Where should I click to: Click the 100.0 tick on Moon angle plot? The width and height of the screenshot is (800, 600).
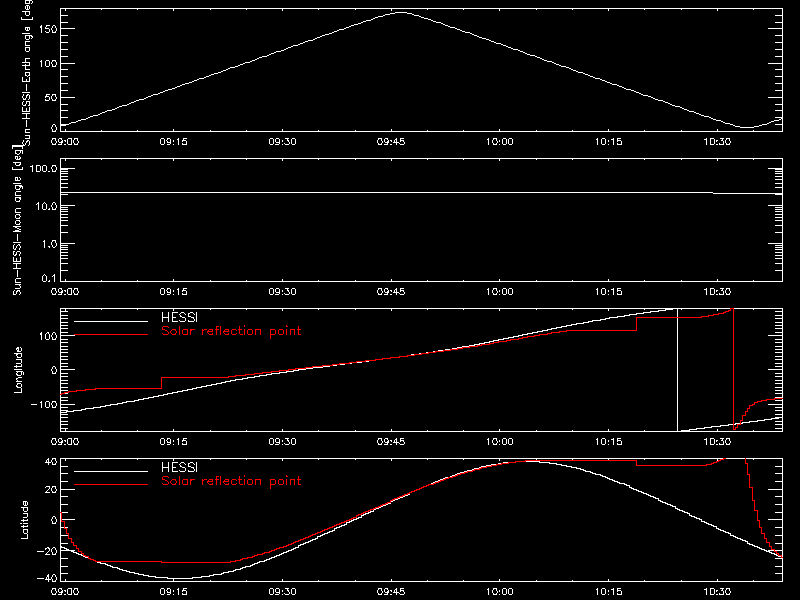(x=43, y=168)
